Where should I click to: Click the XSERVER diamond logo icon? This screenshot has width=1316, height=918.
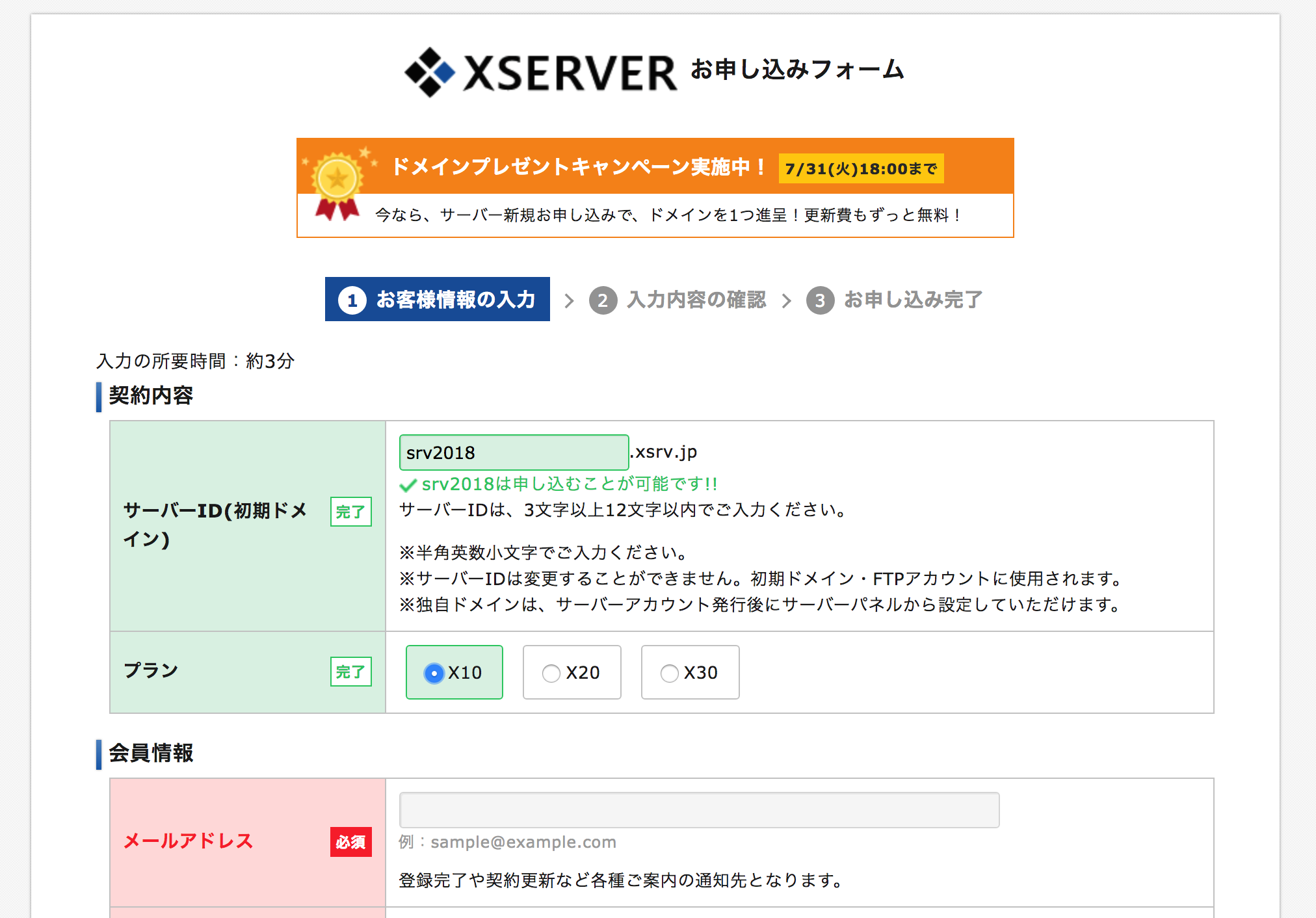pyautogui.click(x=430, y=72)
